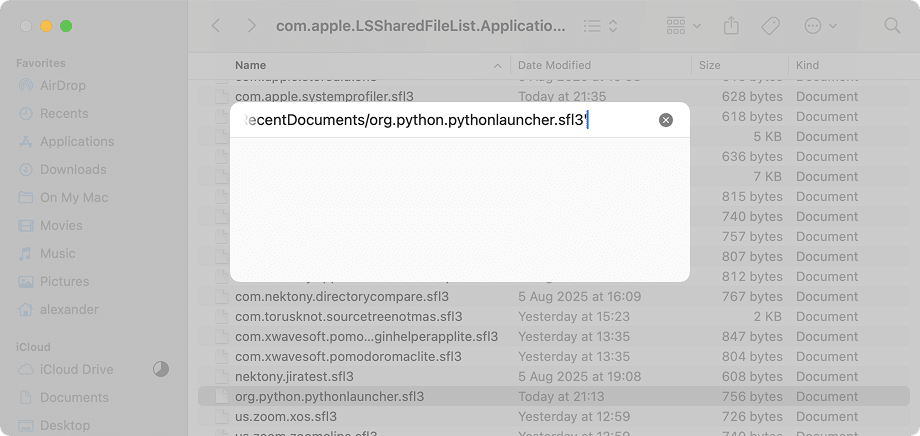Expand the more actions ellipsis menu
The width and height of the screenshot is (920, 436).
(819, 26)
